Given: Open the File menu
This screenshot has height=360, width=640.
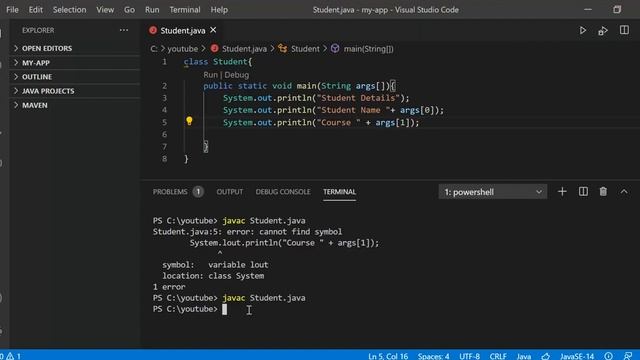Looking at the screenshot, I should [x=12, y=9].
